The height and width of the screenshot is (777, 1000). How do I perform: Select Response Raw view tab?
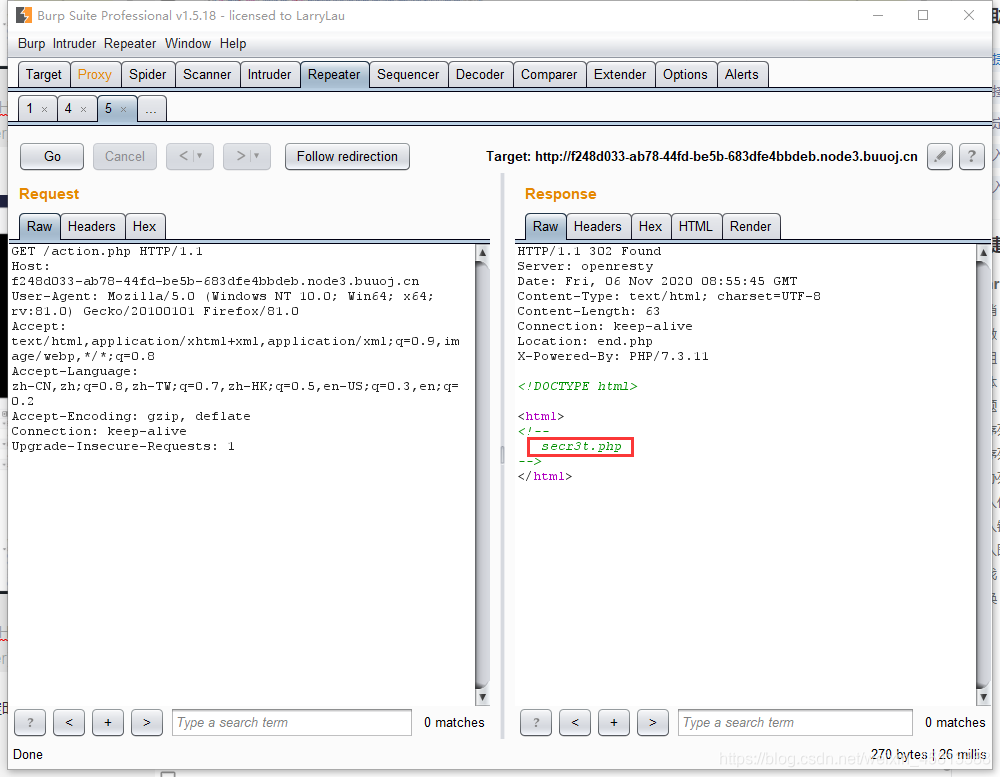coord(545,226)
